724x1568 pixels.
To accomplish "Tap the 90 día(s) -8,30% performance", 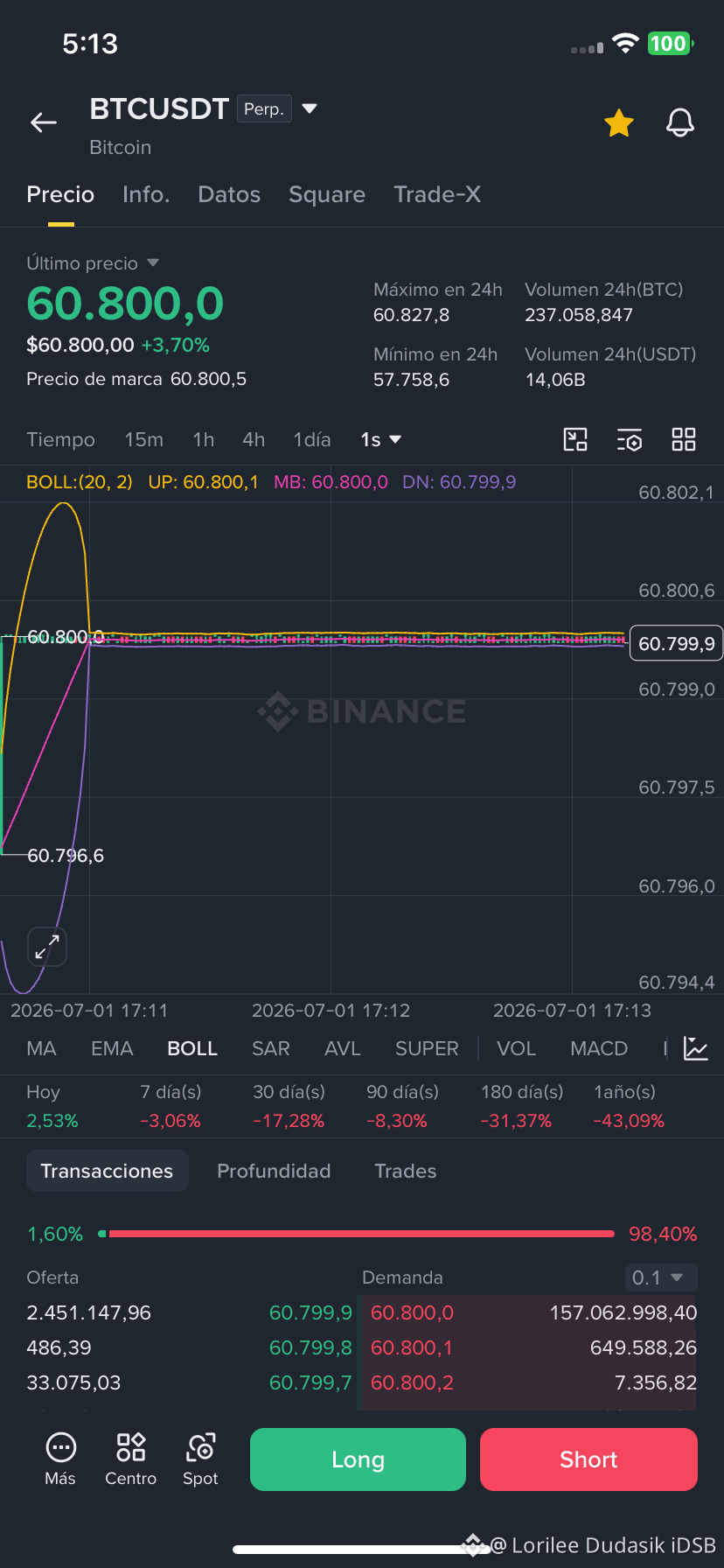I will pyautogui.click(x=402, y=1106).
